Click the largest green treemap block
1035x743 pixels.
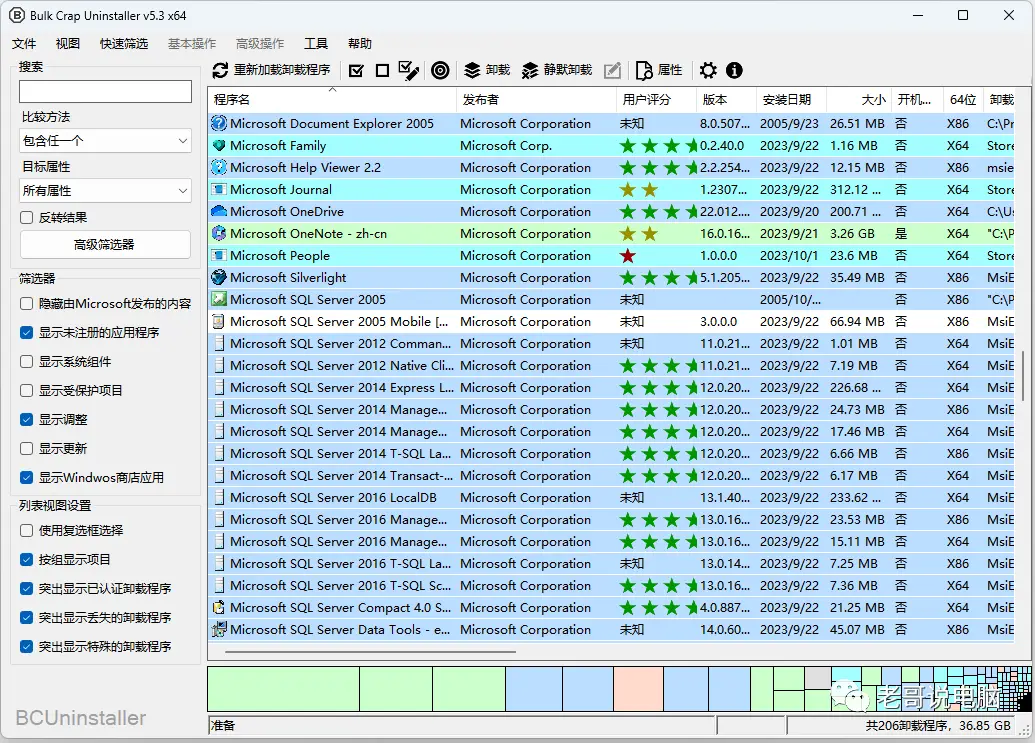[284, 689]
